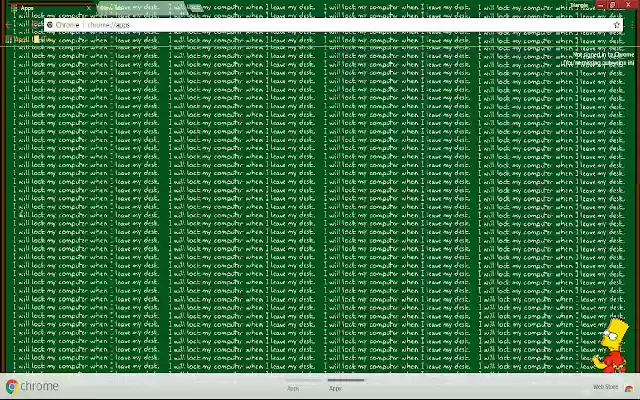Viewport: 640px width, 400px height.
Task: Open the Web Store link
Action: pyautogui.click(x=605, y=387)
